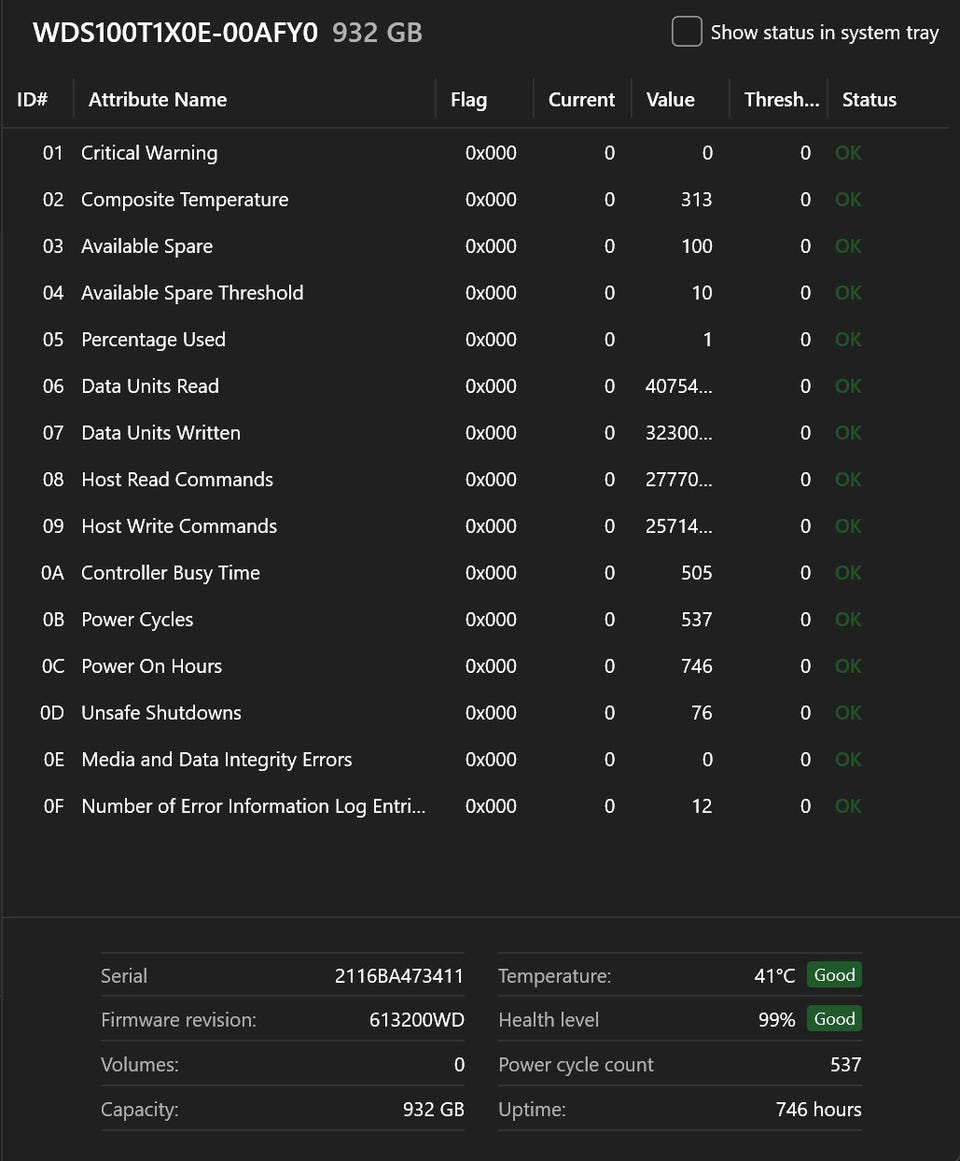
Task: Sort by the Status column header
Action: (x=869, y=99)
